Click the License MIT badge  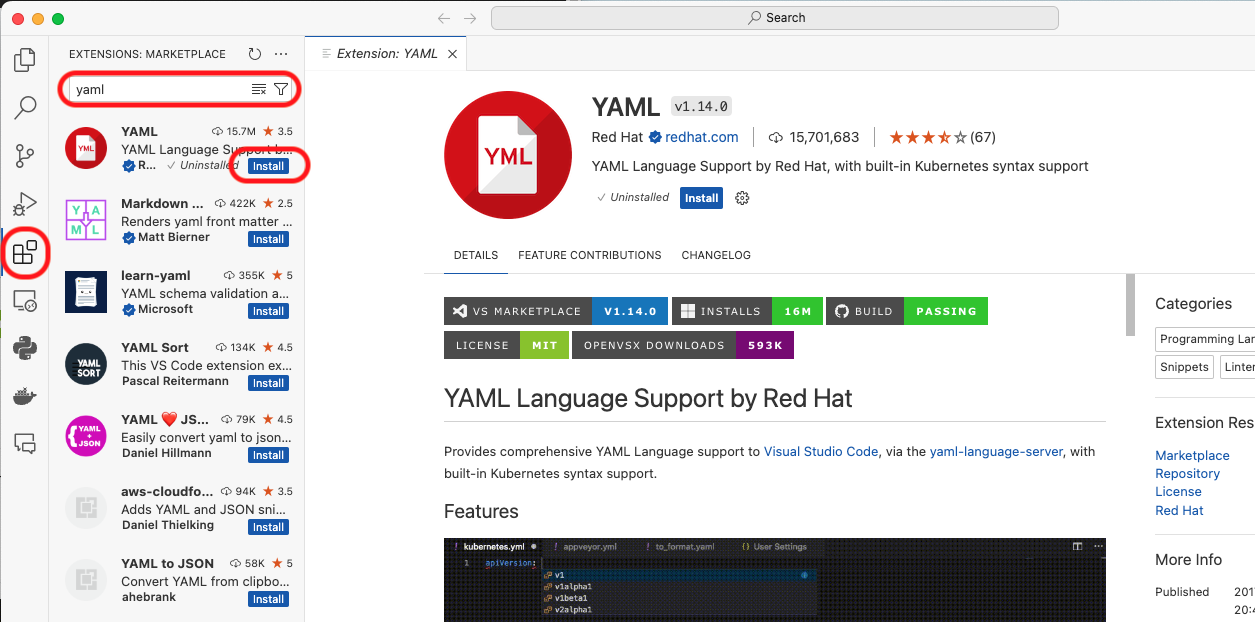(506, 345)
